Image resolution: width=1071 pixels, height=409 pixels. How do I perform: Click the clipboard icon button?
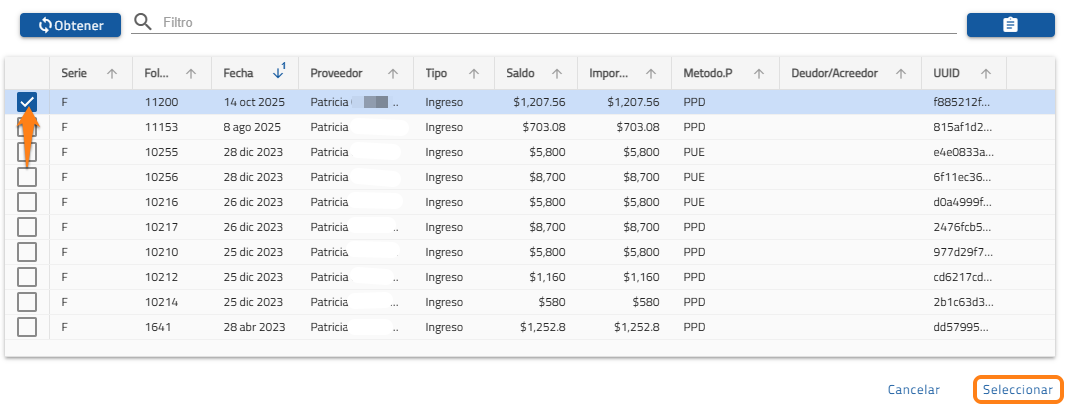point(1010,25)
